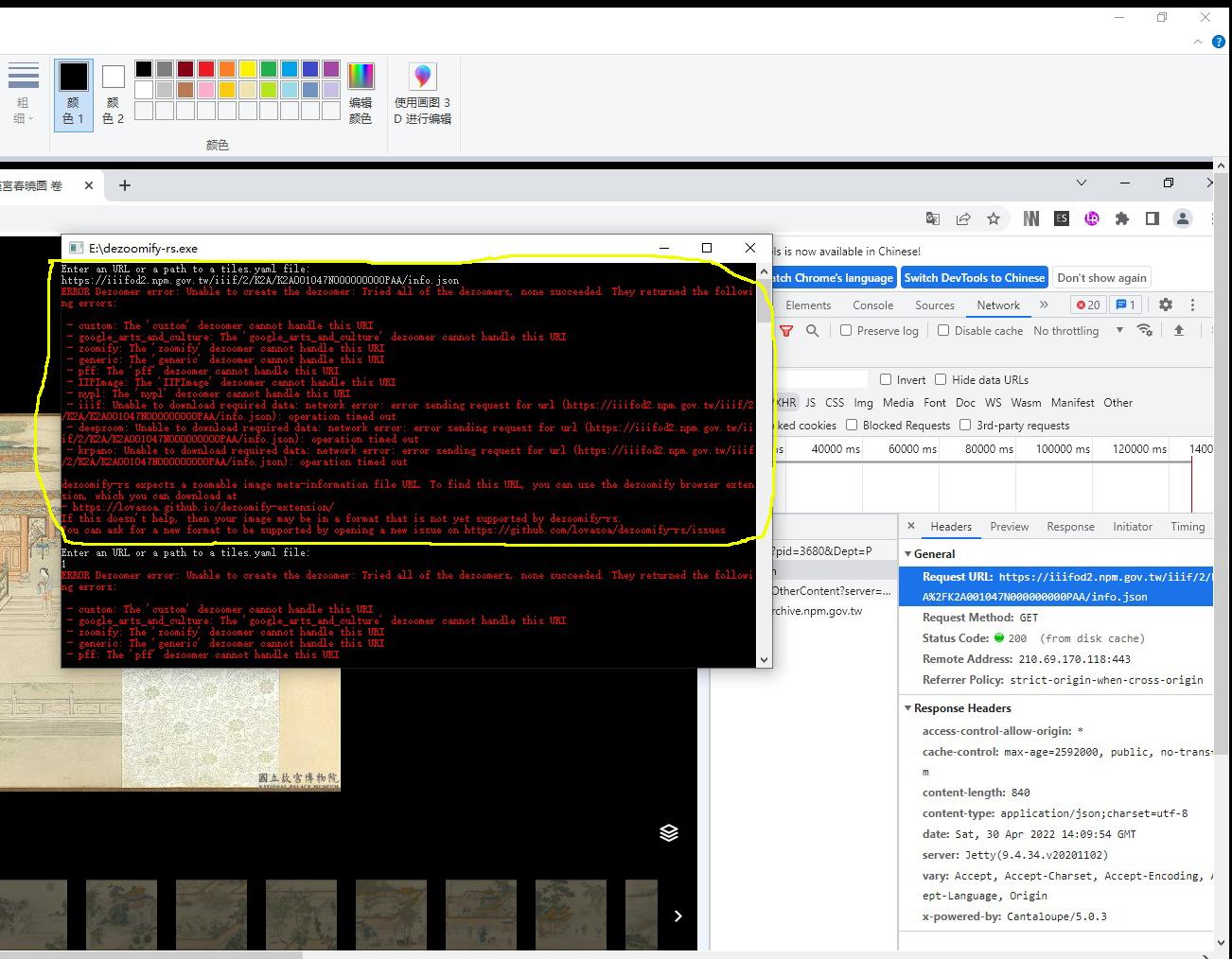The image size is (1232, 959).
Task: Select the yellow color swatch
Action: 248,68
